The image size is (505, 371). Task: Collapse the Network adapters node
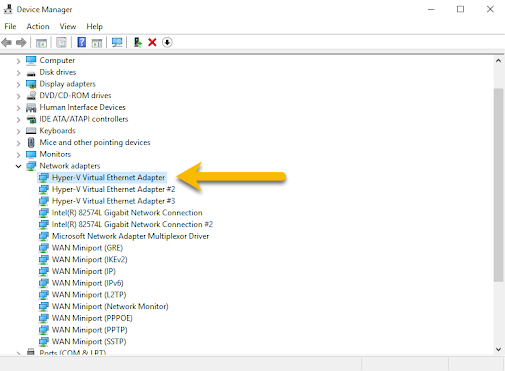18,166
